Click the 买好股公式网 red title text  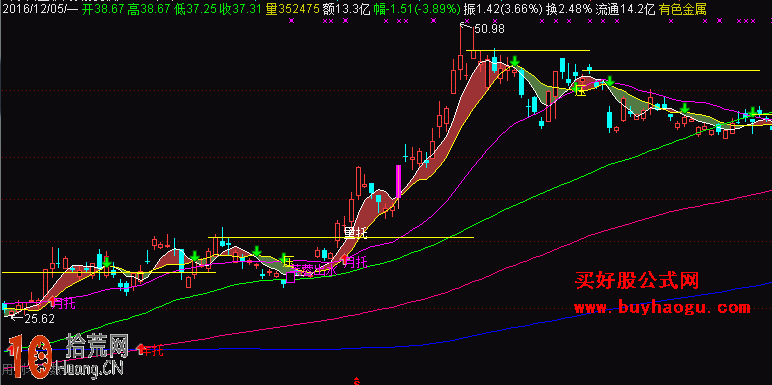click(x=637, y=282)
